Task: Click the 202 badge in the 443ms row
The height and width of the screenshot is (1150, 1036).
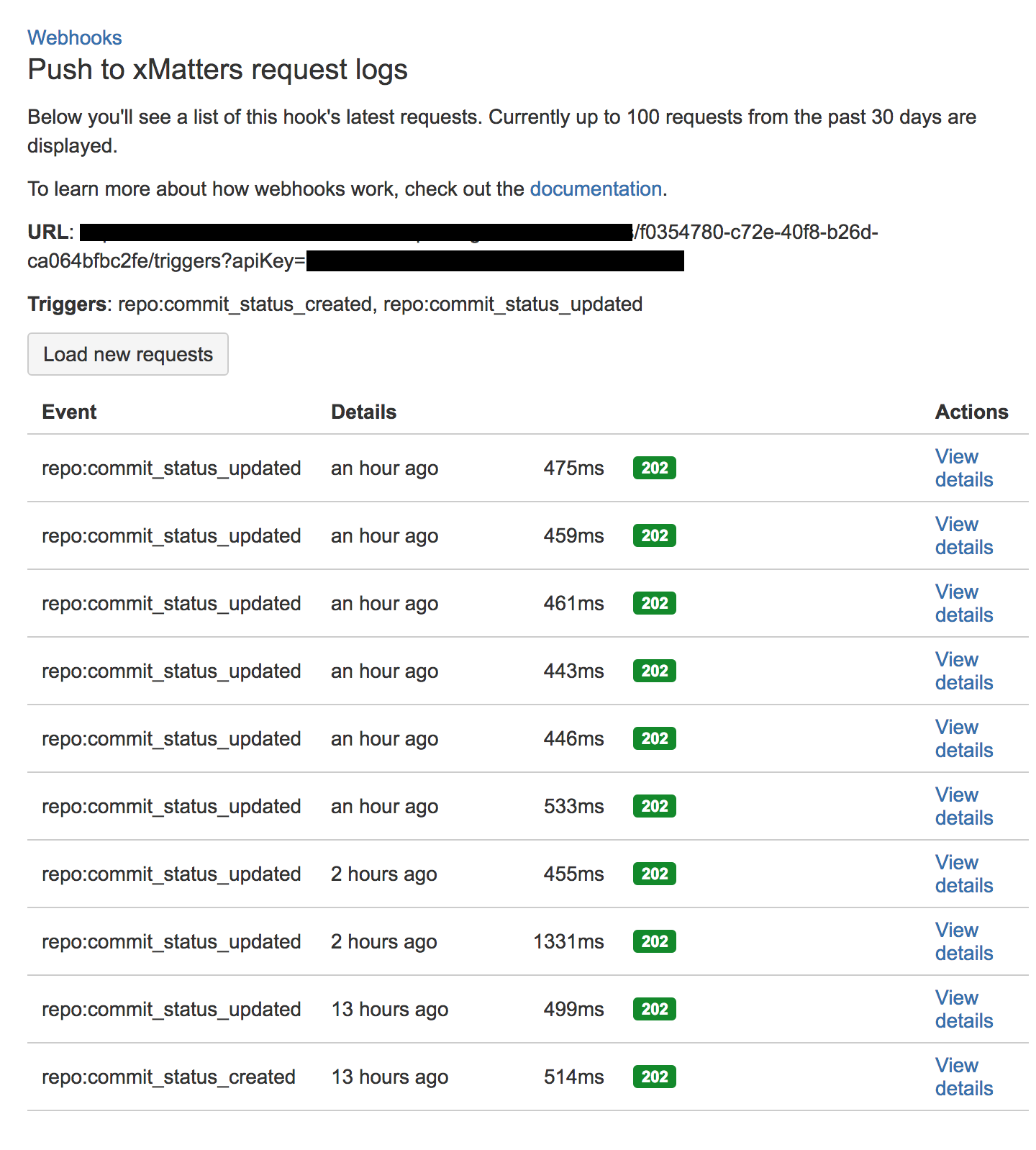Action: [x=655, y=671]
